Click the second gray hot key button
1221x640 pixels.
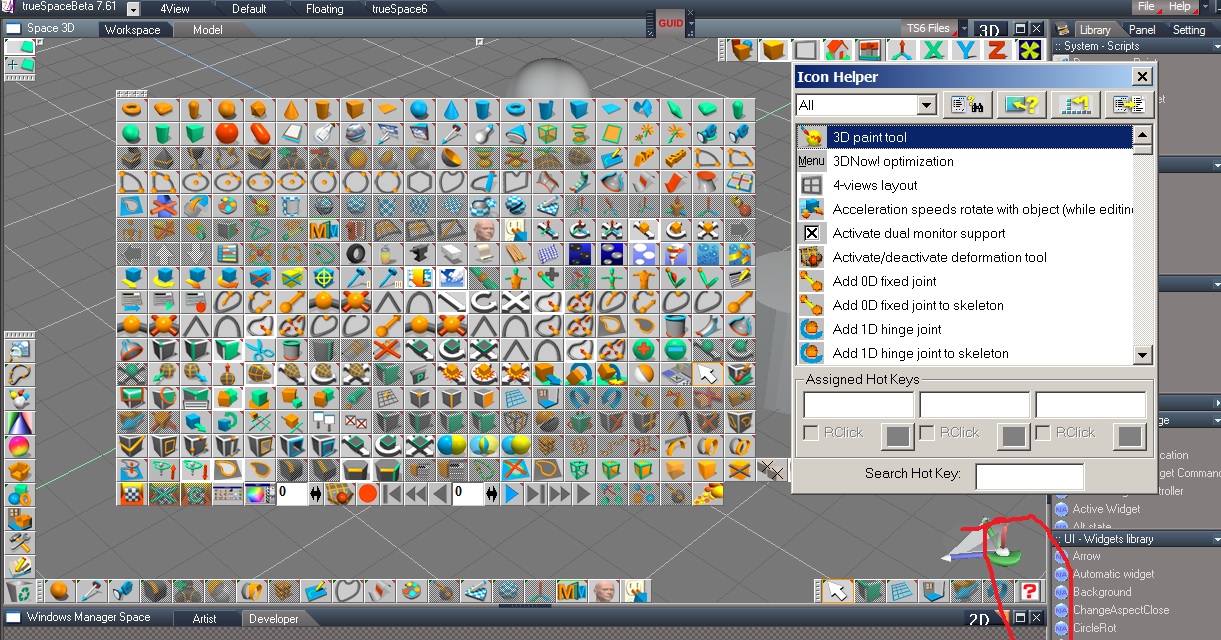pyautogui.click(x=1014, y=435)
